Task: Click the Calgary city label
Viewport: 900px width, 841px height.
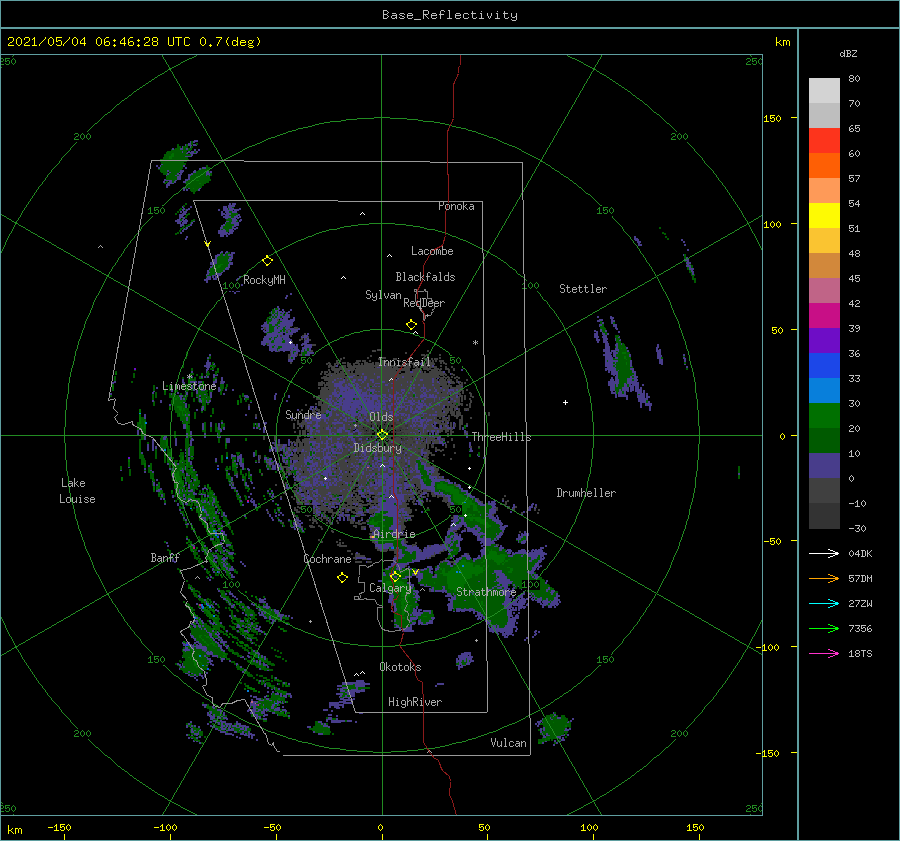Action: pyautogui.click(x=390, y=588)
